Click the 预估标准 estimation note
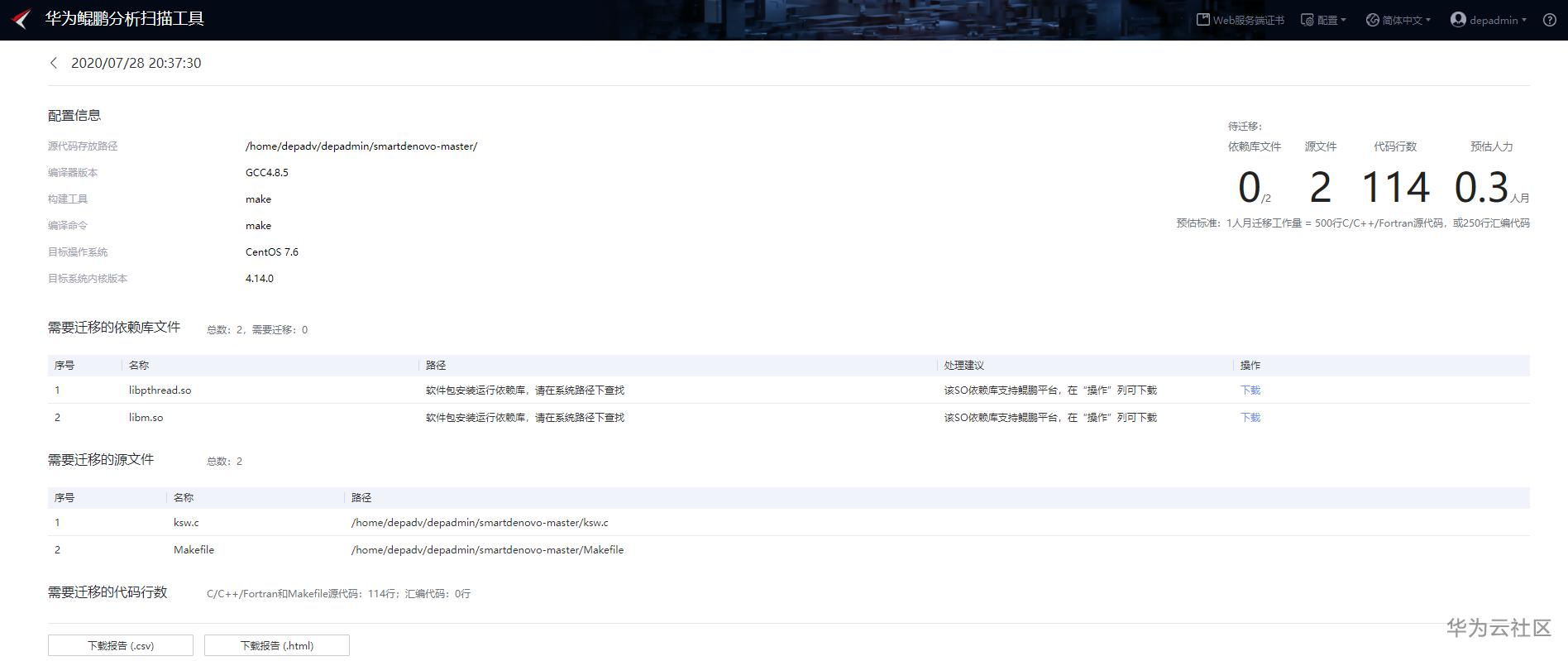Screen dimensions: 1568x661 (x=1353, y=223)
